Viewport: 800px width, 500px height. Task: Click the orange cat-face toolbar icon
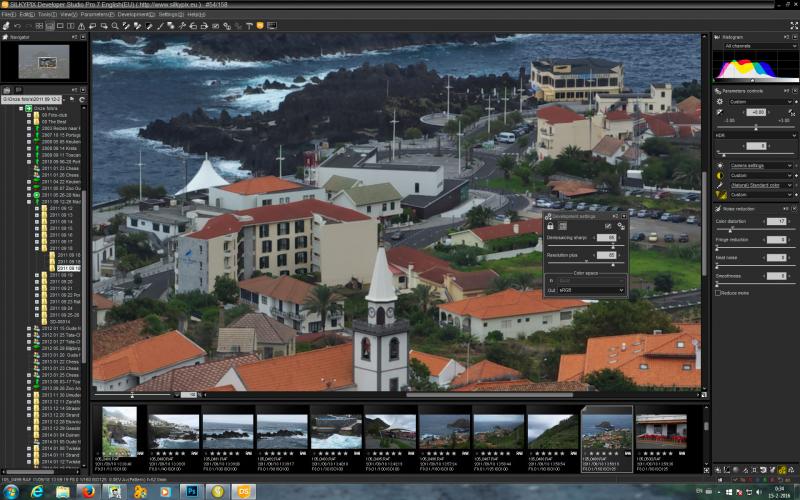(260, 26)
